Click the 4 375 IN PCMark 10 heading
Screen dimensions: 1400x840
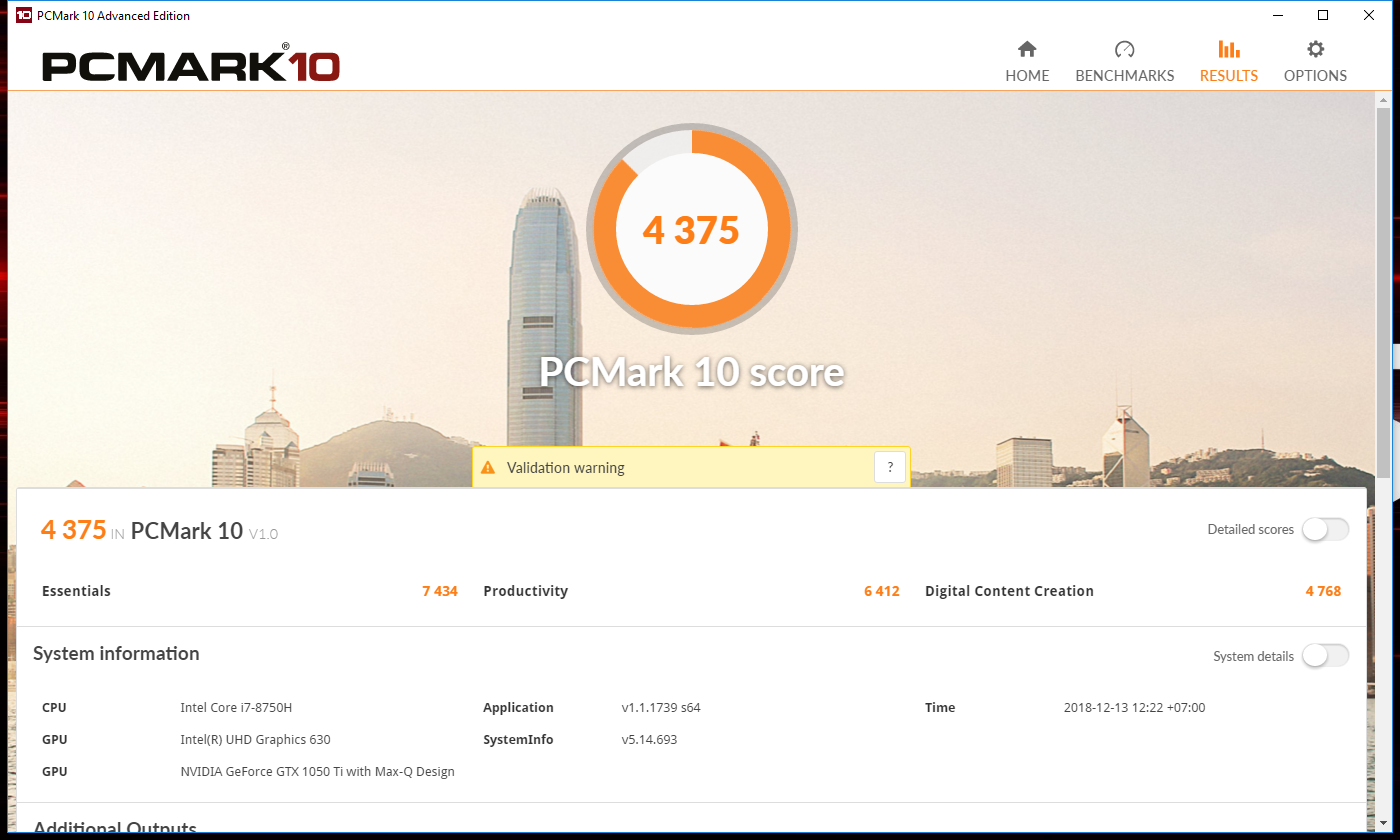[159, 530]
